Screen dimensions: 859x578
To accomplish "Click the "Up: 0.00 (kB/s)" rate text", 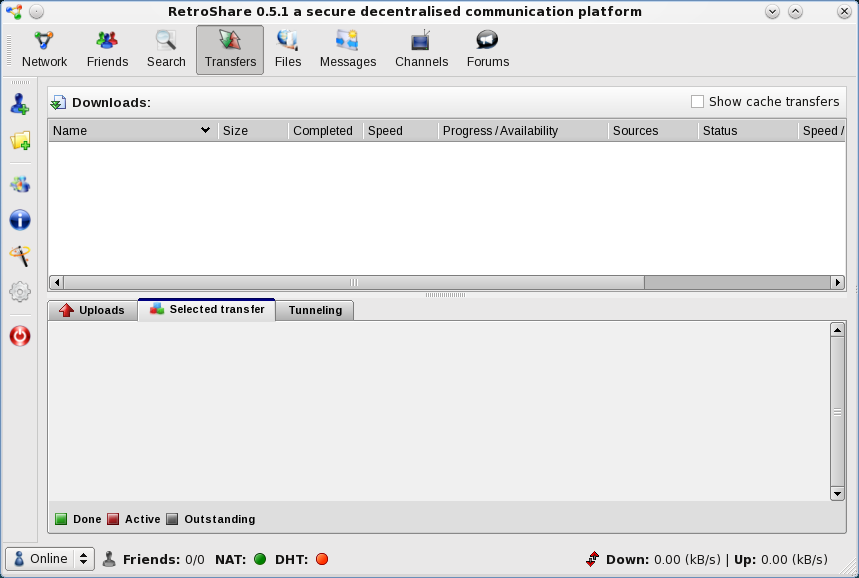I will 781,559.
